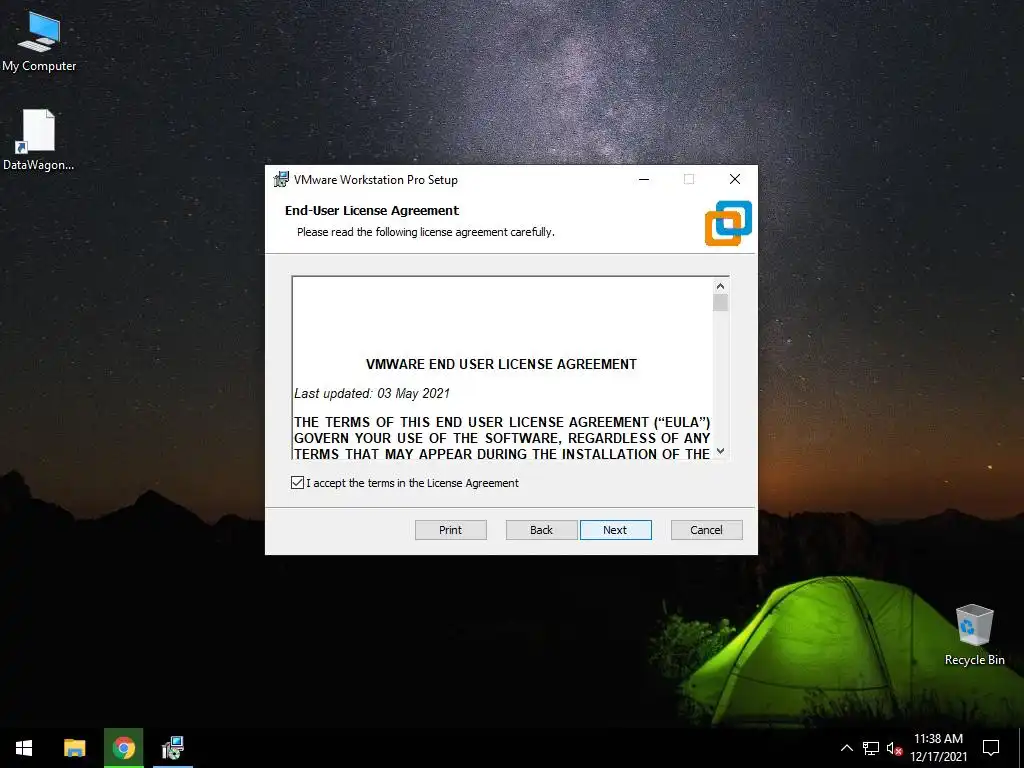
Task: Click 'VMWARE END USER LICENSE AGREEMENT' heading
Action: (x=501, y=364)
